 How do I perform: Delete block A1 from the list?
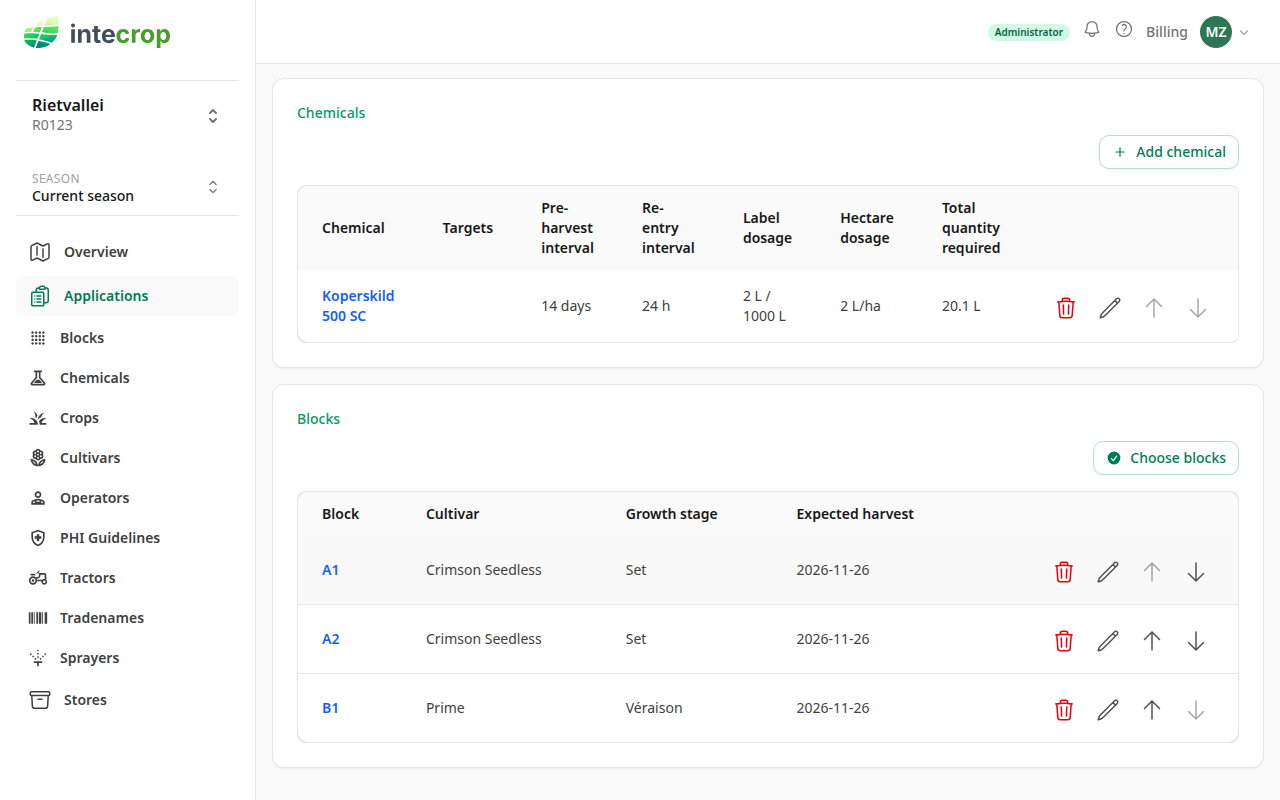1064,572
